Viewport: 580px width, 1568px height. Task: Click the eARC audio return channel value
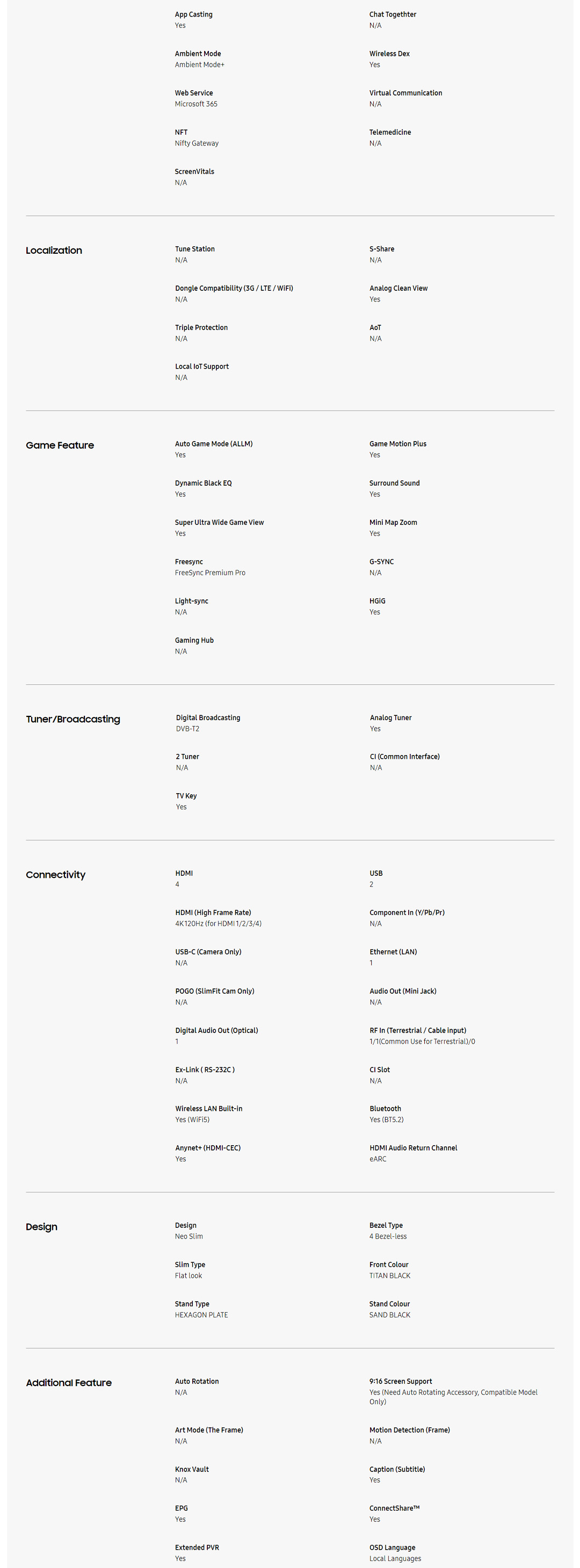[x=378, y=1159]
